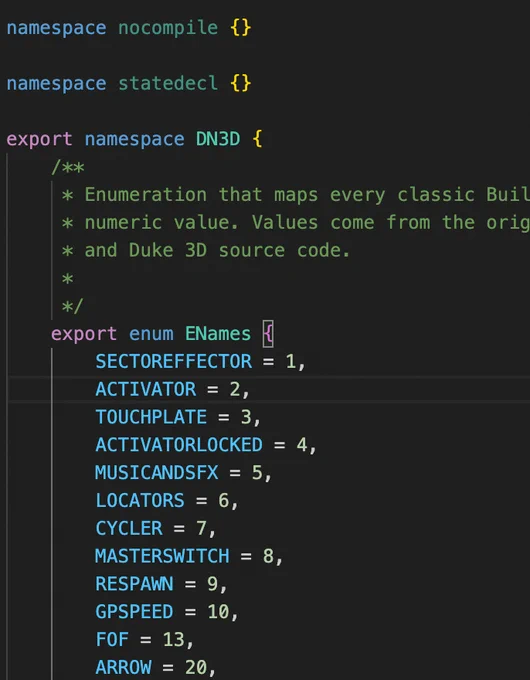Click the RESPAWN enum member

pyautogui.click(x=134, y=584)
